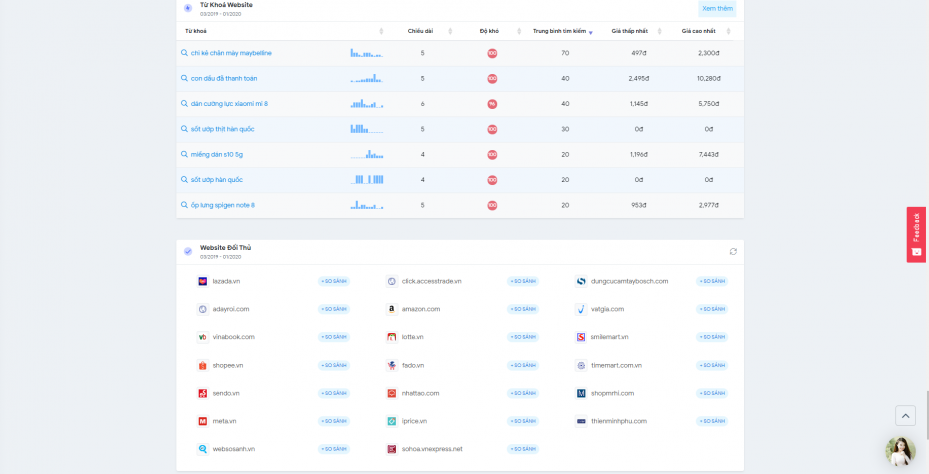Click the dungcucamtaybosch.com favicon
Image resolution: width=929 pixels, height=474 pixels.
tap(581, 281)
